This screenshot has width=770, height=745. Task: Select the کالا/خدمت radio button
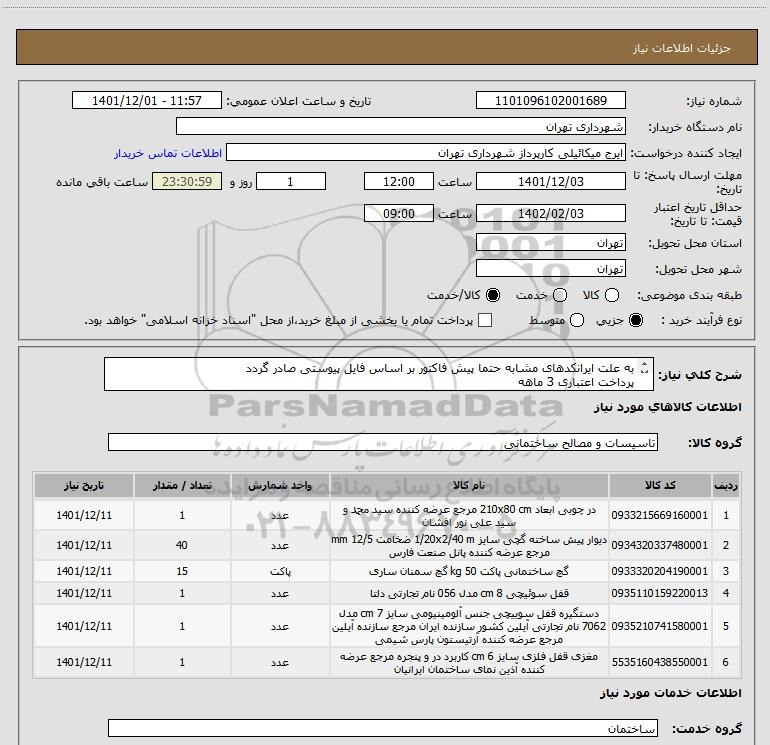(493, 295)
